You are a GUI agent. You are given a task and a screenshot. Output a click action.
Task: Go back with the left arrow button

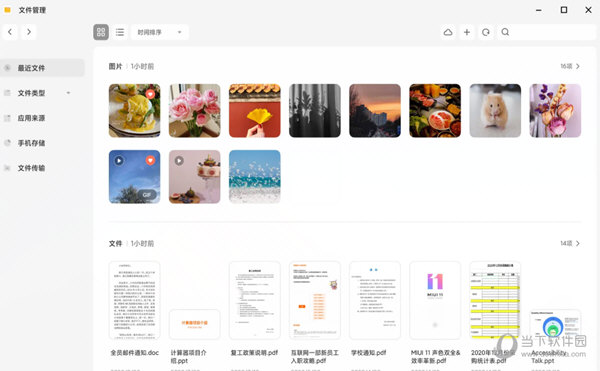click(x=10, y=32)
